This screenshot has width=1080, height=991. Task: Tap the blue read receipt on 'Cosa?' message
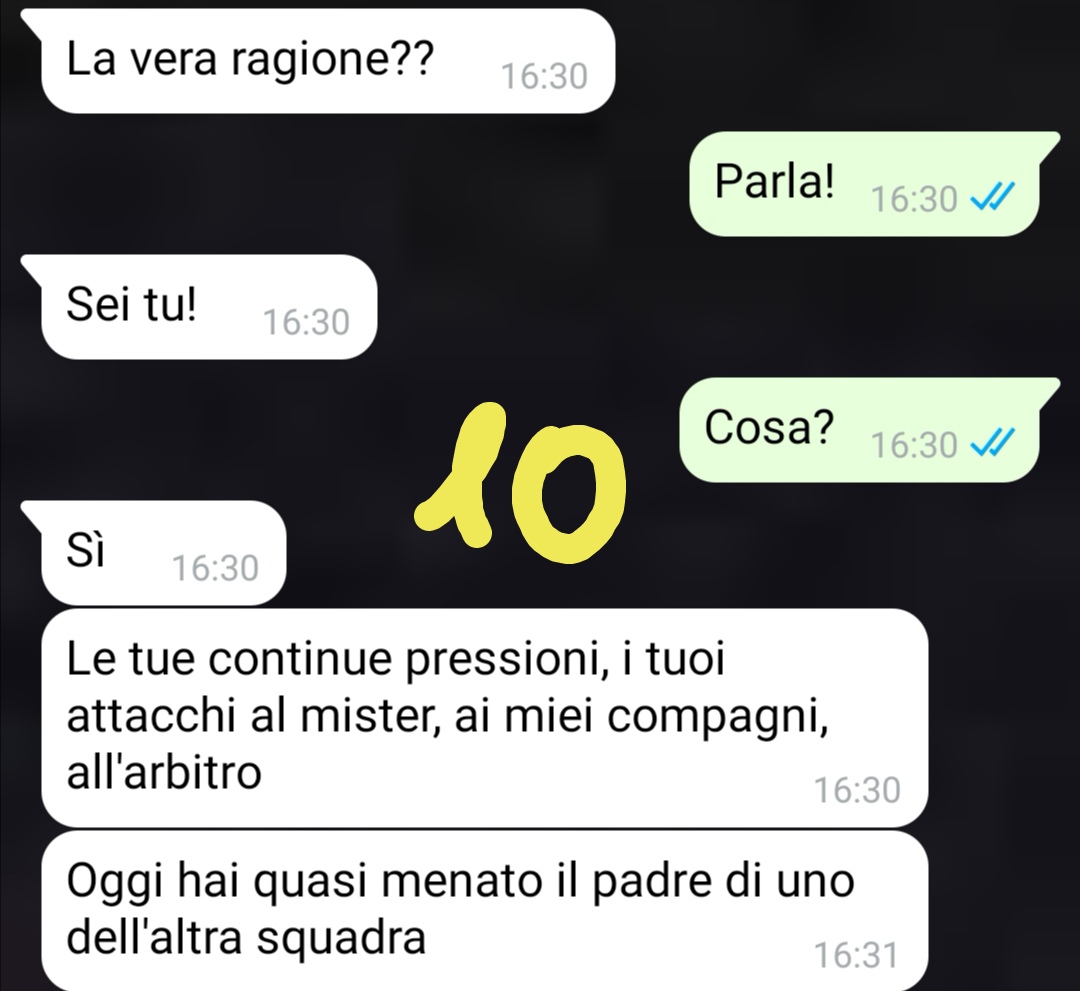[992, 444]
